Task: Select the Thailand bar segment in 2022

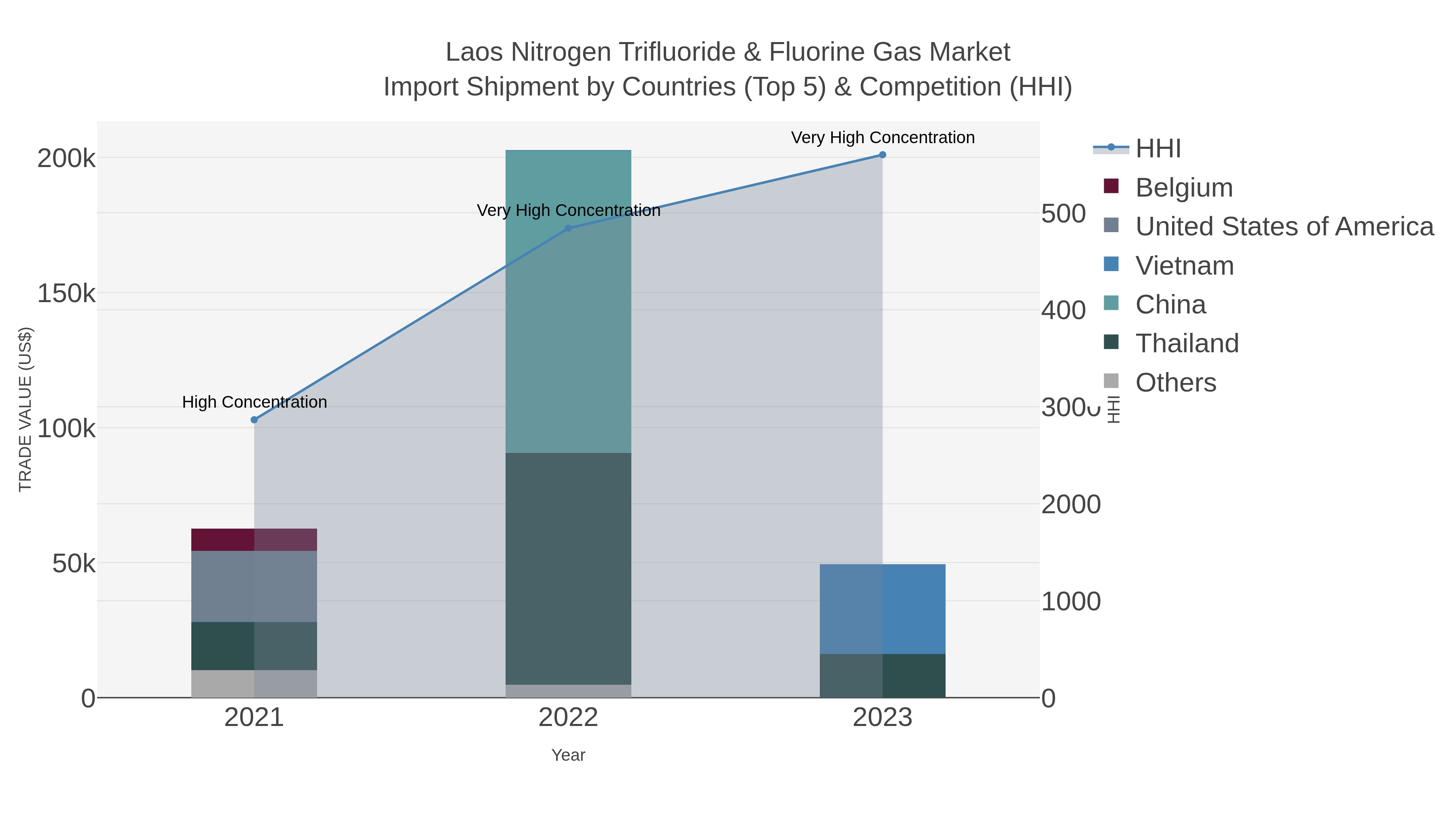Action: point(568,569)
